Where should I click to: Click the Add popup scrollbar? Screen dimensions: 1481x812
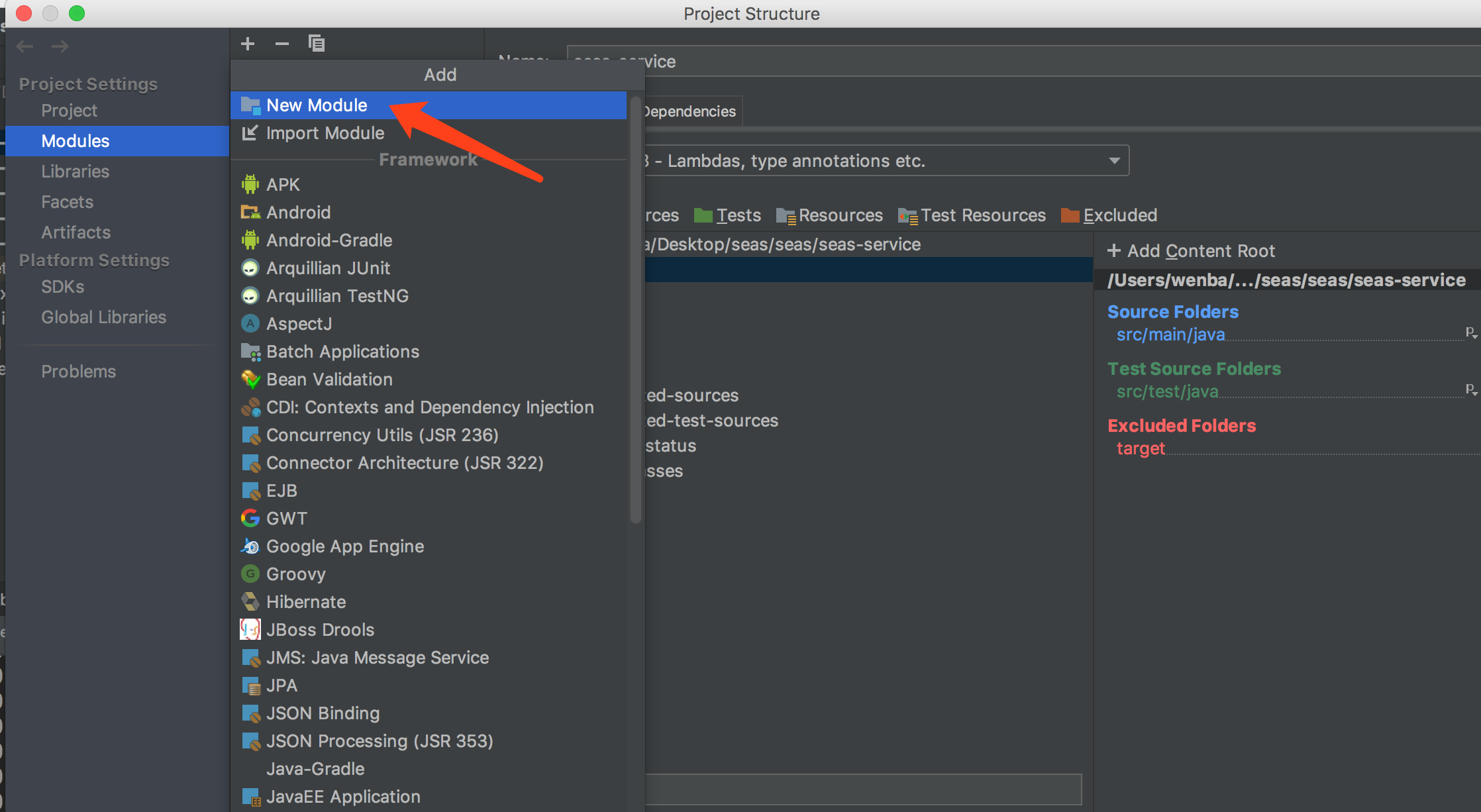635,311
